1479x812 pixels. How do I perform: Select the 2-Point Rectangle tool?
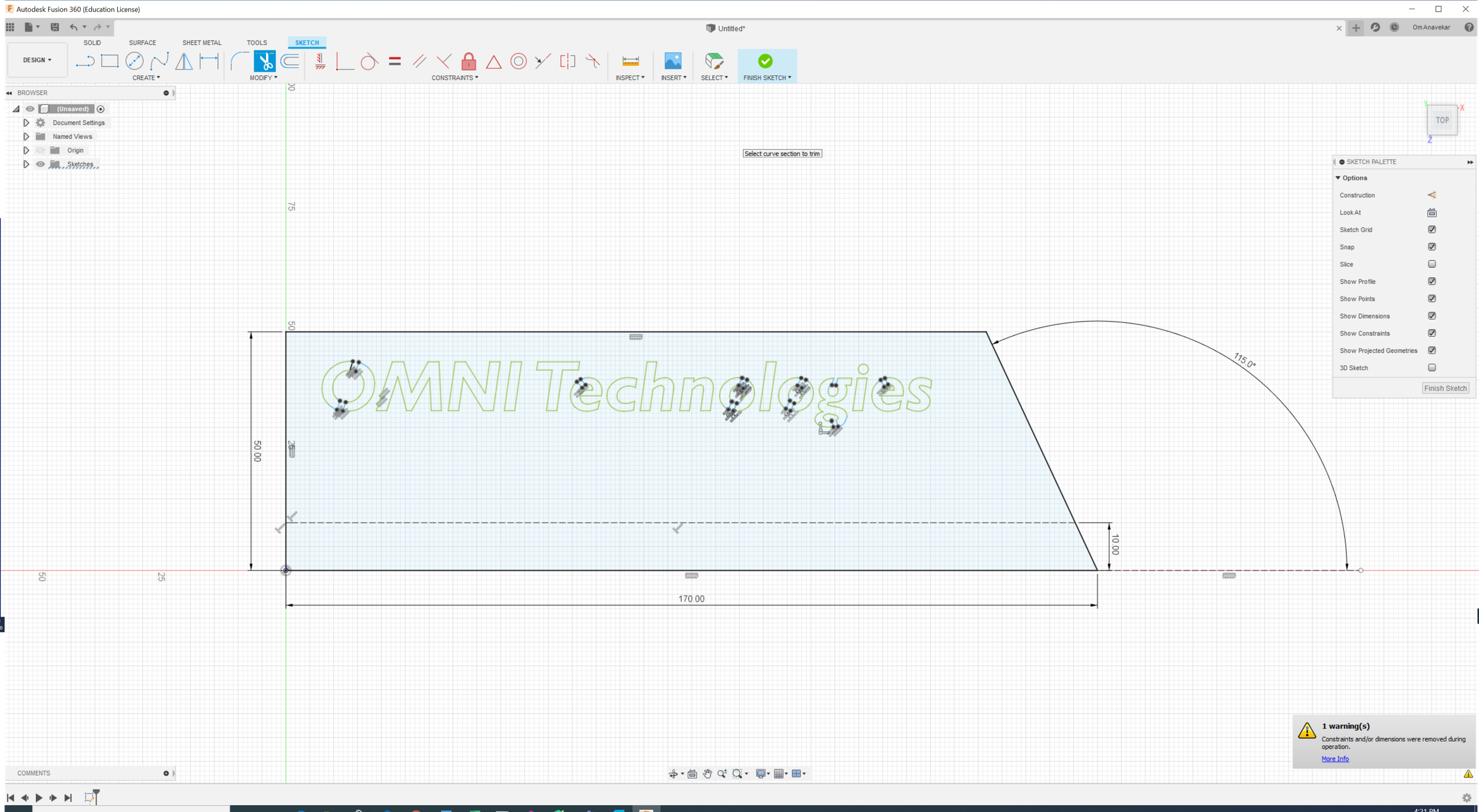coord(110,61)
